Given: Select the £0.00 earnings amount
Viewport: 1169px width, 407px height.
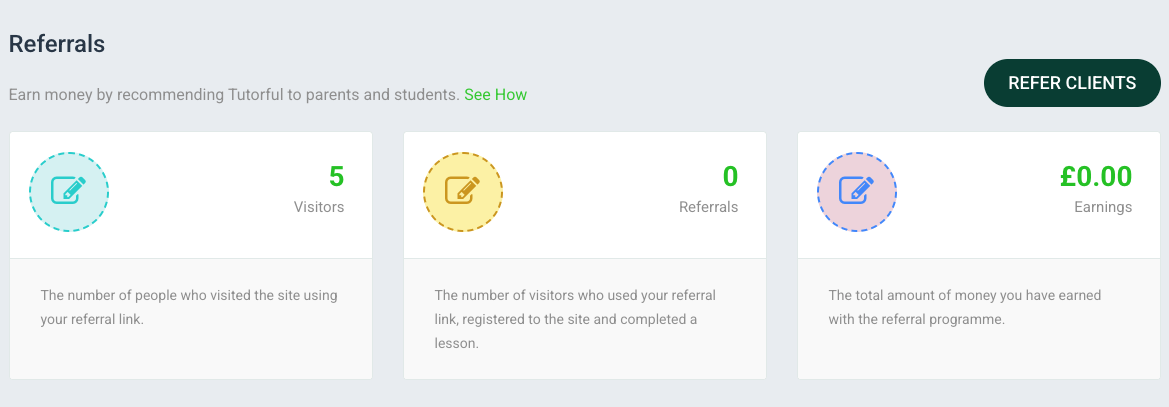Looking at the screenshot, I should [x=1096, y=177].
